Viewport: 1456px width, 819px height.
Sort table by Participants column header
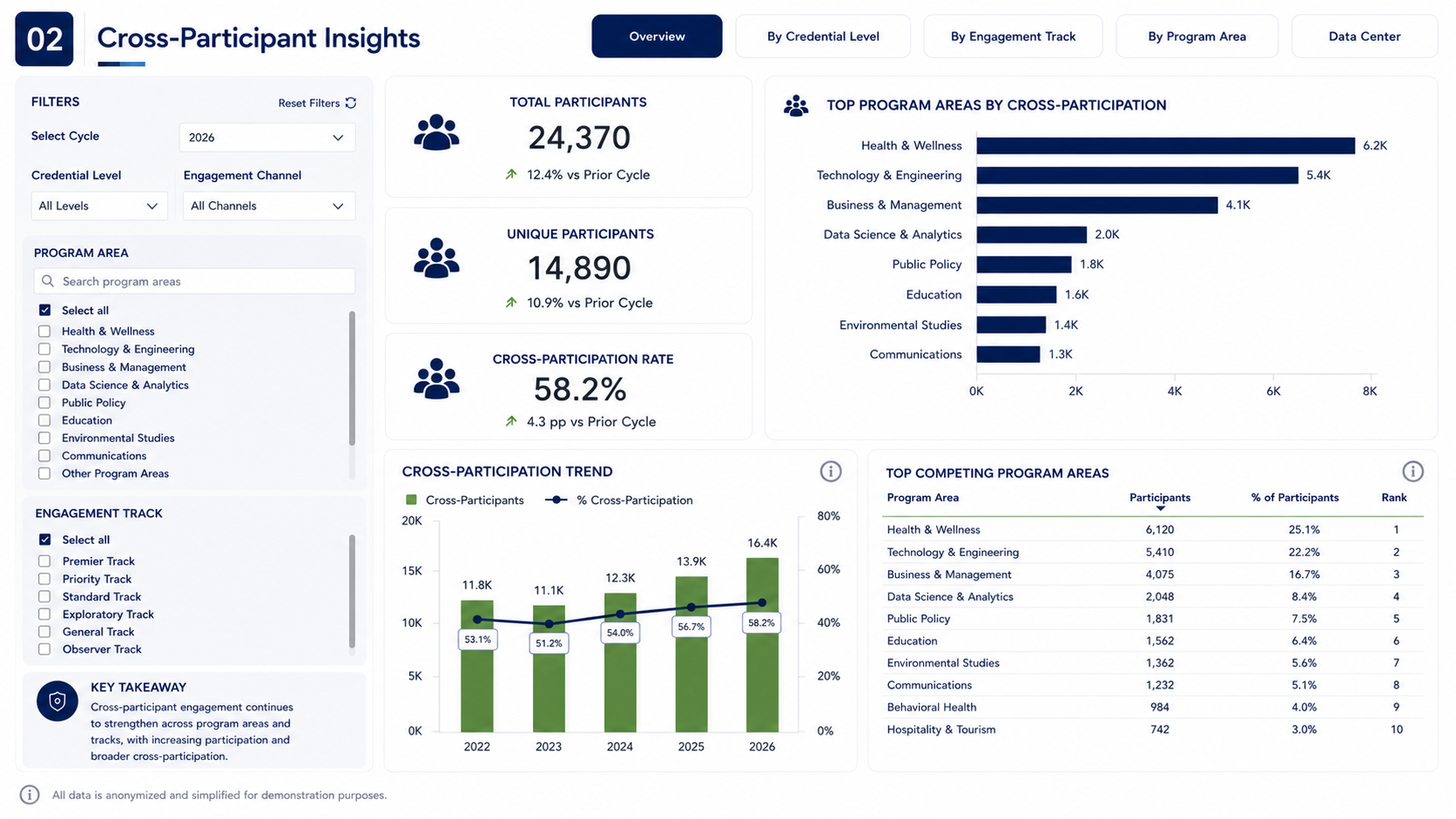(1160, 498)
